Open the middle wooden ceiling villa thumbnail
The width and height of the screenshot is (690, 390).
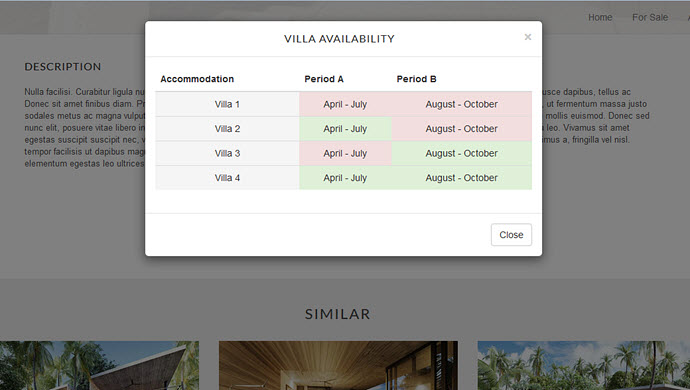[x=338, y=365]
